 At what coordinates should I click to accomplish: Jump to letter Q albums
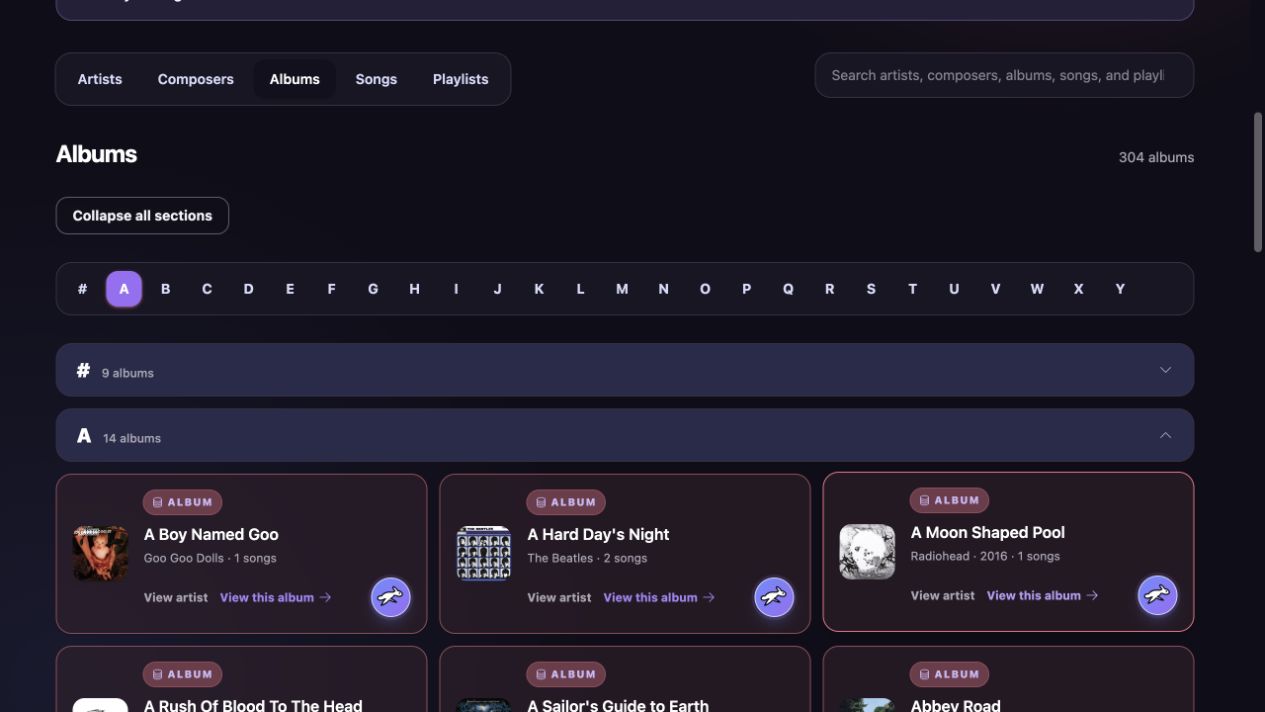pos(788,289)
